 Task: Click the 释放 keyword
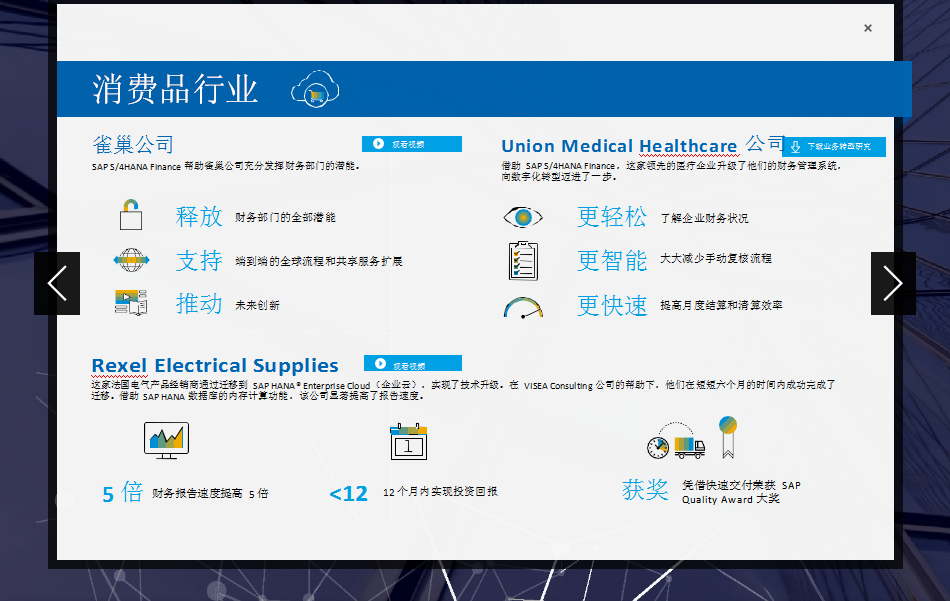click(x=199, y=216)
